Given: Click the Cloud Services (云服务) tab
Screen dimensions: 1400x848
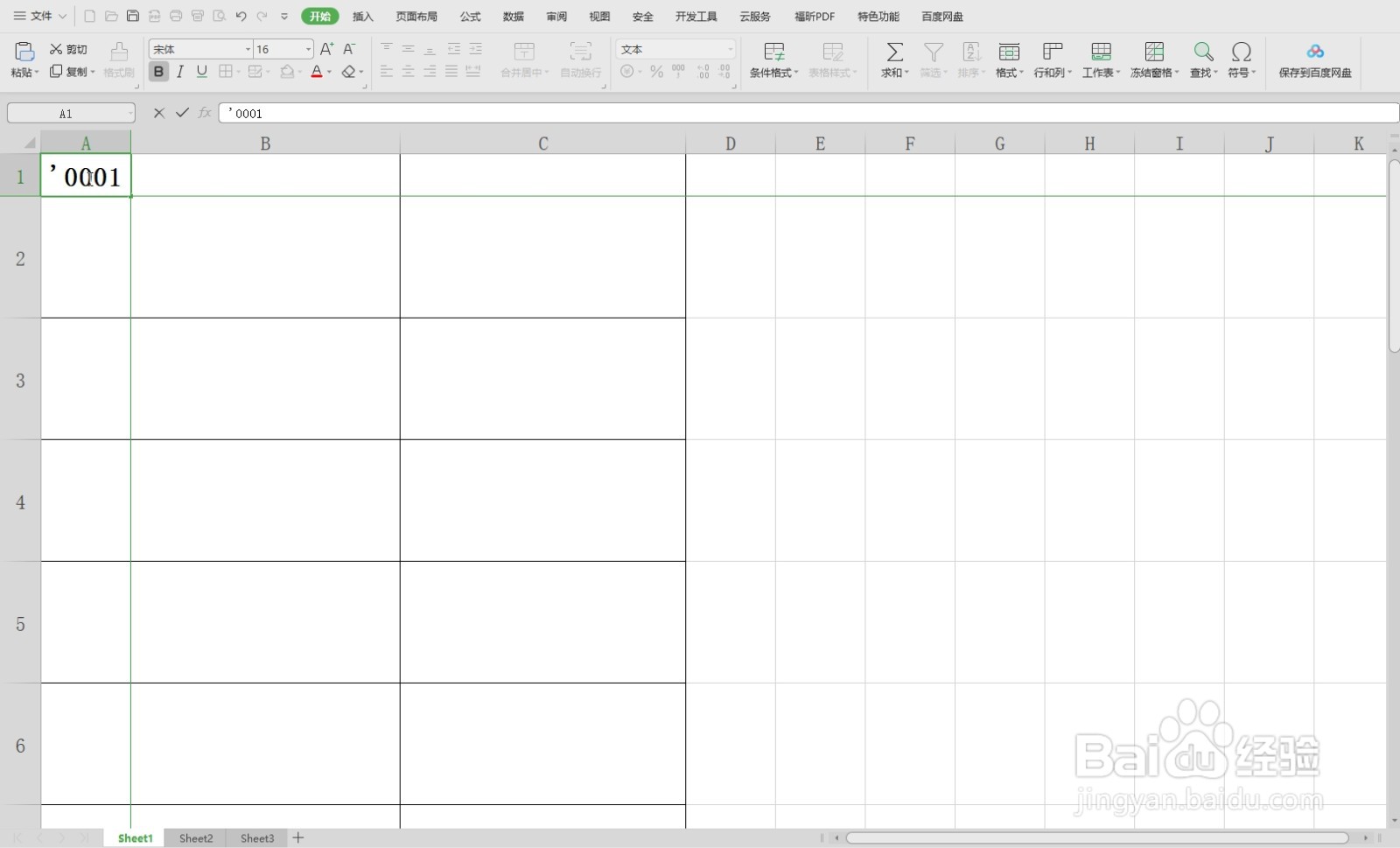Looking at the screenshot, I should coord(755,17).
